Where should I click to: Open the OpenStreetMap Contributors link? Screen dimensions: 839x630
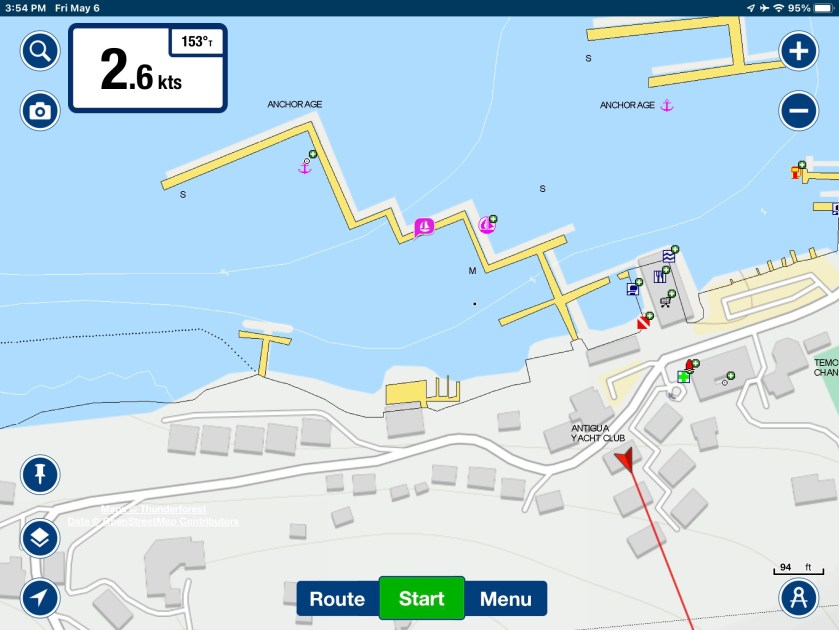coord(170,521)
